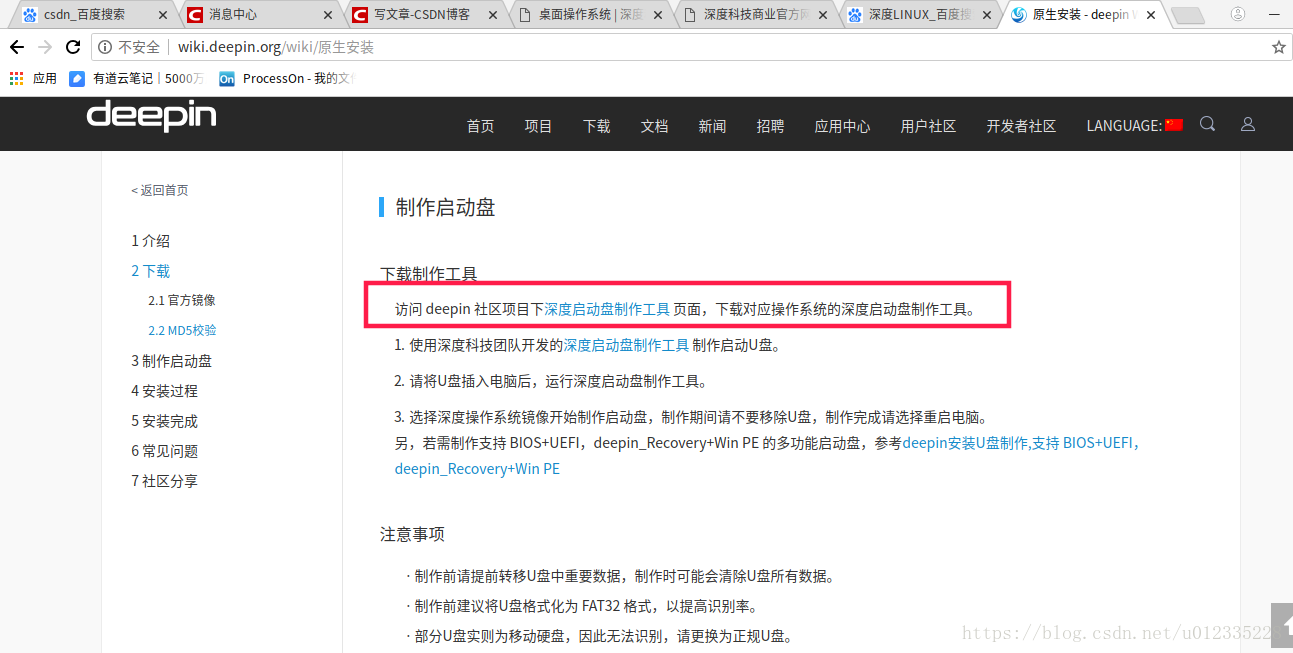Open 招聘 in the deepin navigation
The image size is (1293, 653).
pyautogui.click(x=770, y=126)
